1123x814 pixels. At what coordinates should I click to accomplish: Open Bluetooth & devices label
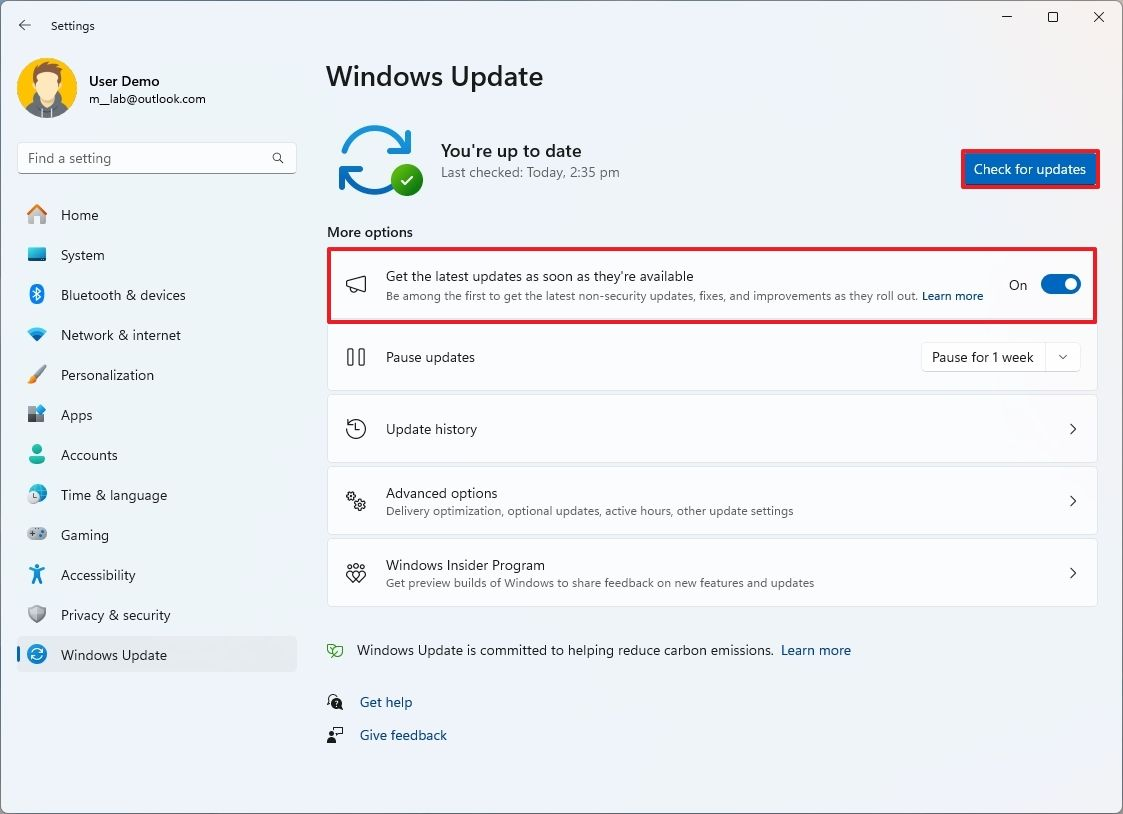point(123,295)
